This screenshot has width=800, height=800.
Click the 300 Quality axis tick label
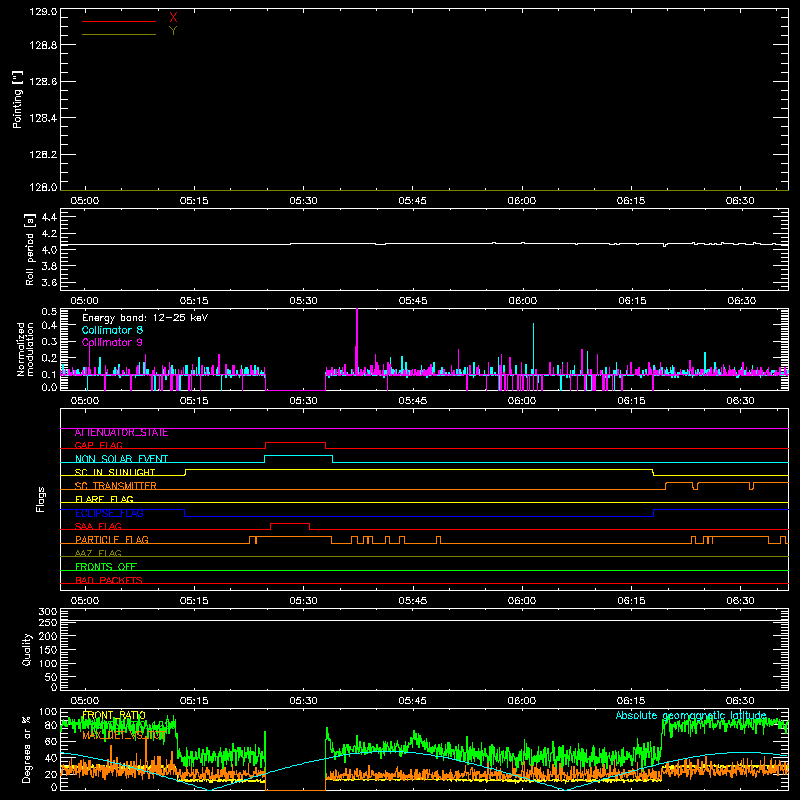coord(48,612)
